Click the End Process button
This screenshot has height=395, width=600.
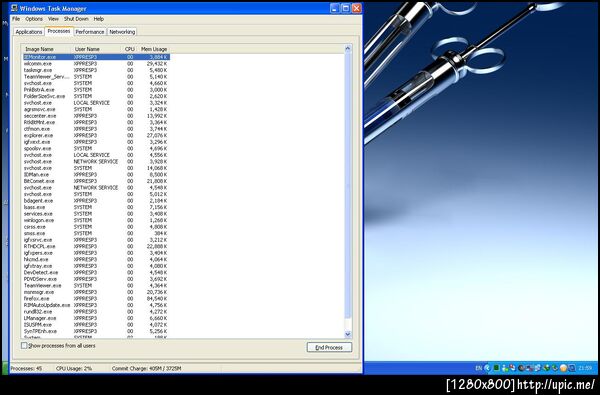329,348
